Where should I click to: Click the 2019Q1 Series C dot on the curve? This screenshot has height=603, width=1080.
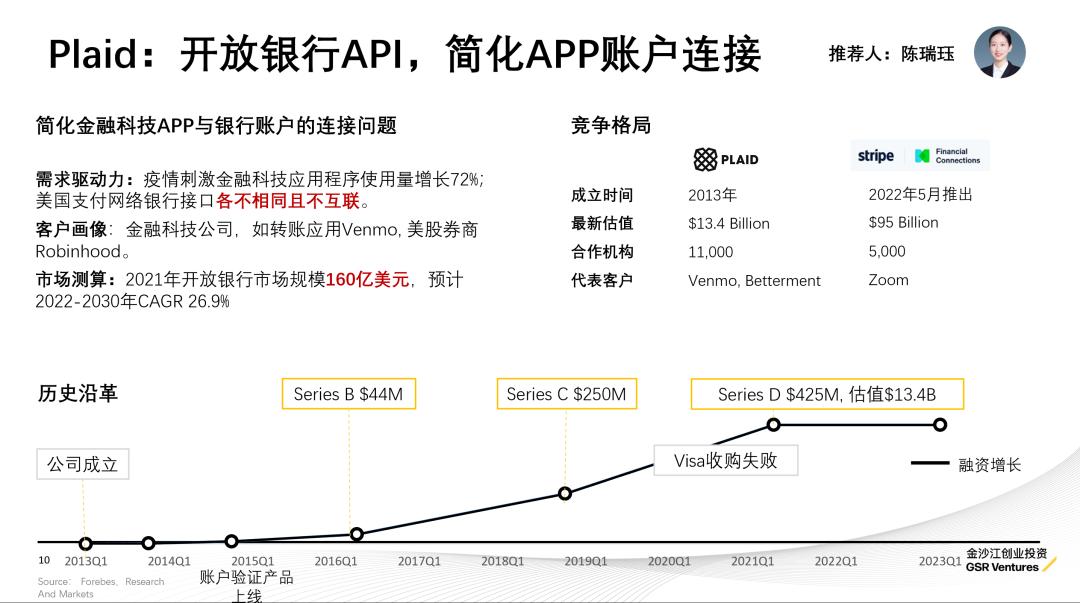[x=565, y=492]
